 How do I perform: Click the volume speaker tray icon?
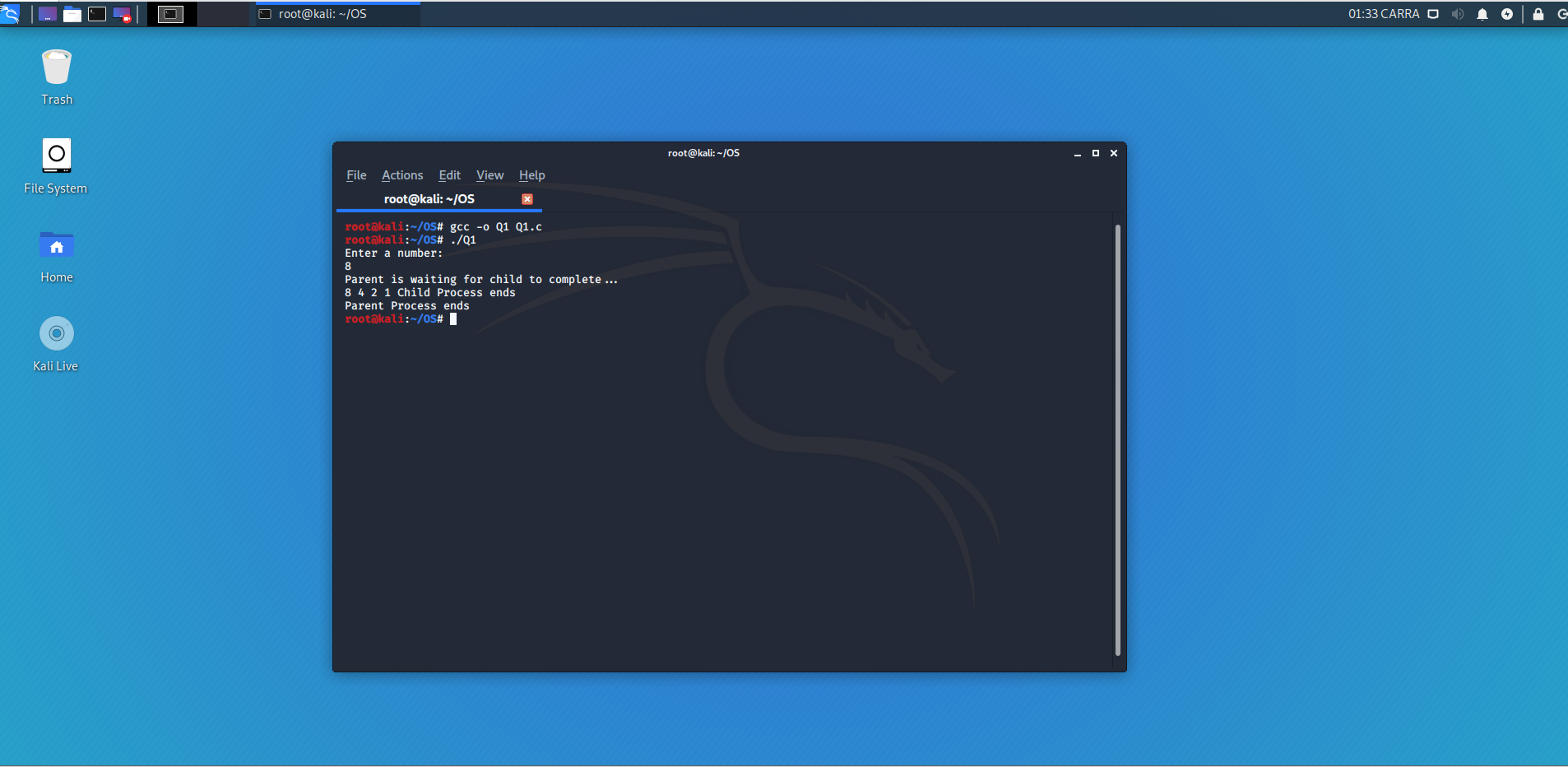(1458, 14)
